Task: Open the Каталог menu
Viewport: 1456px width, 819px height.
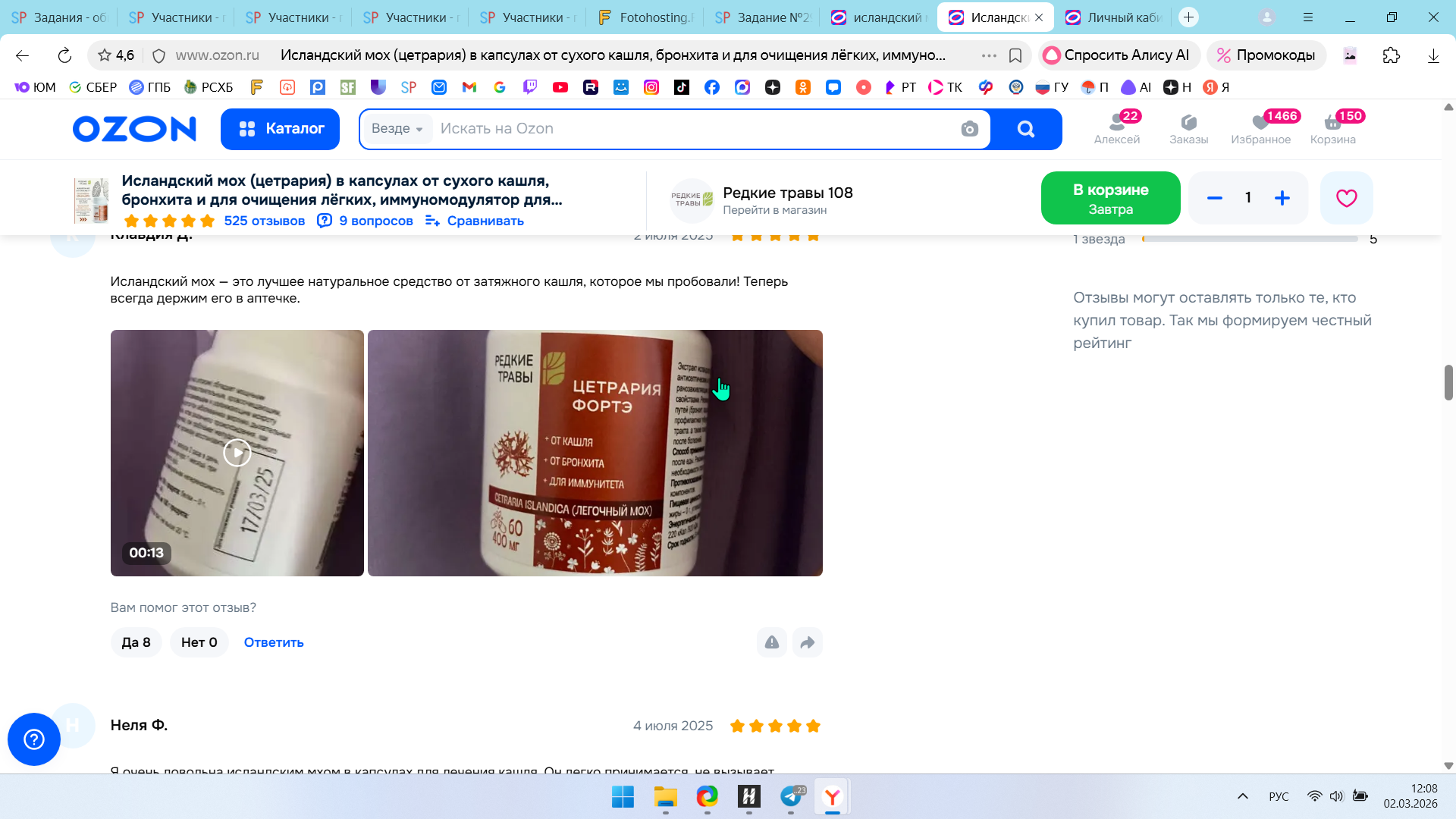Action: [x=280, y=129]
